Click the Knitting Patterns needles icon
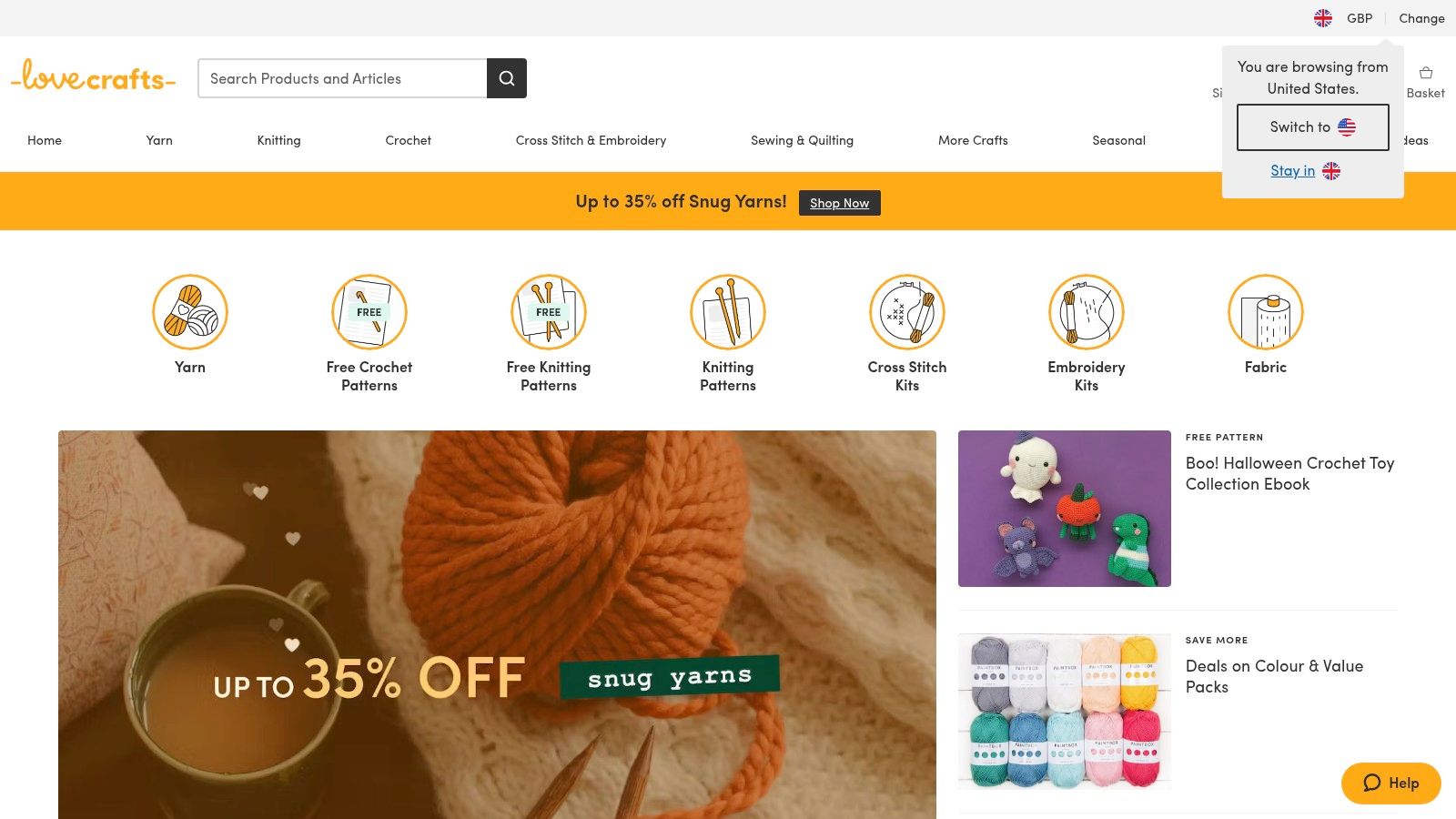Viewport: 1456px width, 819px height. pos(728,312)
